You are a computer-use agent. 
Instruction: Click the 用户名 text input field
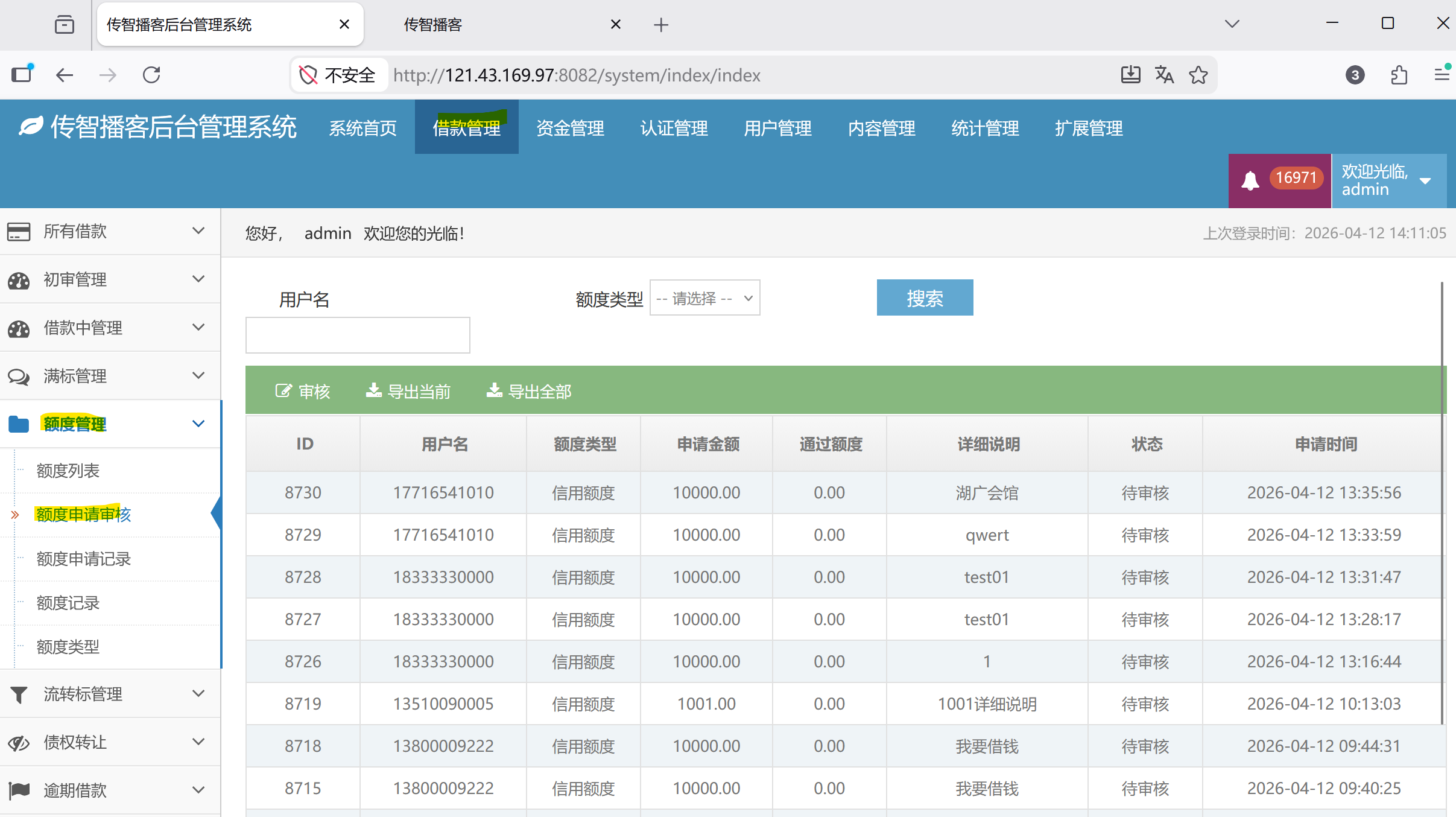tap(357, 335)
